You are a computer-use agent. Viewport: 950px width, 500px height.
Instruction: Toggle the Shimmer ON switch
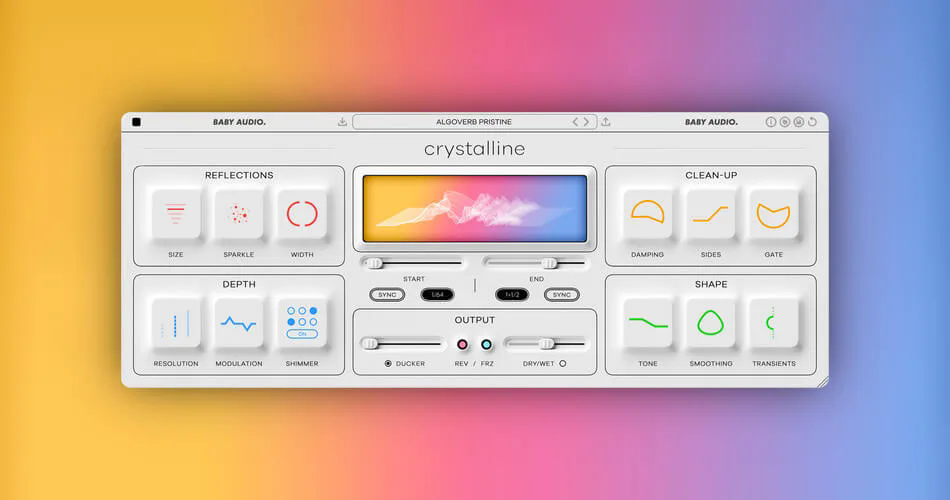(x=302, y=334)
